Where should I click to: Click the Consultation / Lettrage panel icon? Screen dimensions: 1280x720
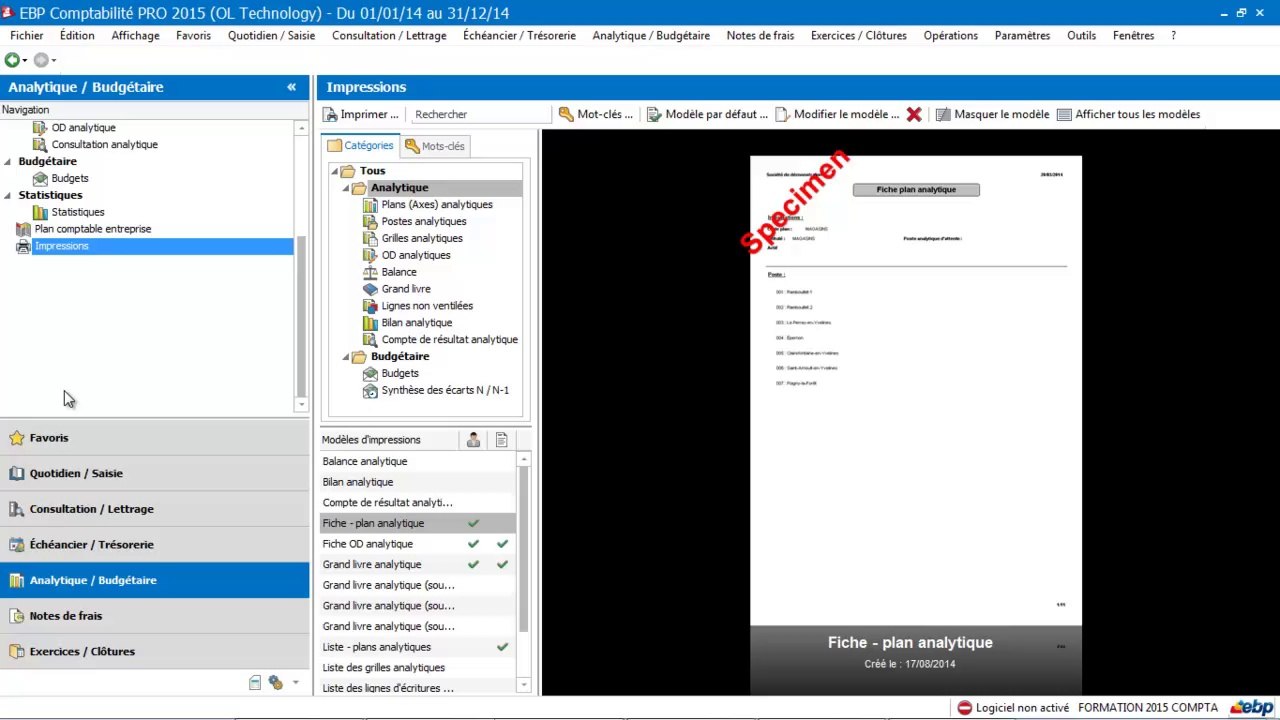pyautogui.click(x=16, y=509)
